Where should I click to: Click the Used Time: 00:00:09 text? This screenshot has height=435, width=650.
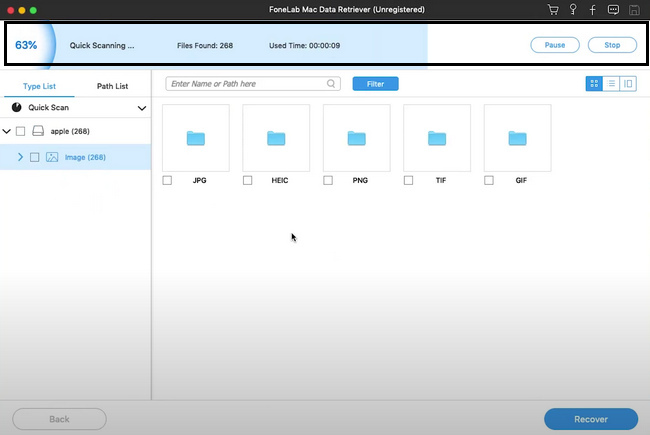click(x=304, y=46)
